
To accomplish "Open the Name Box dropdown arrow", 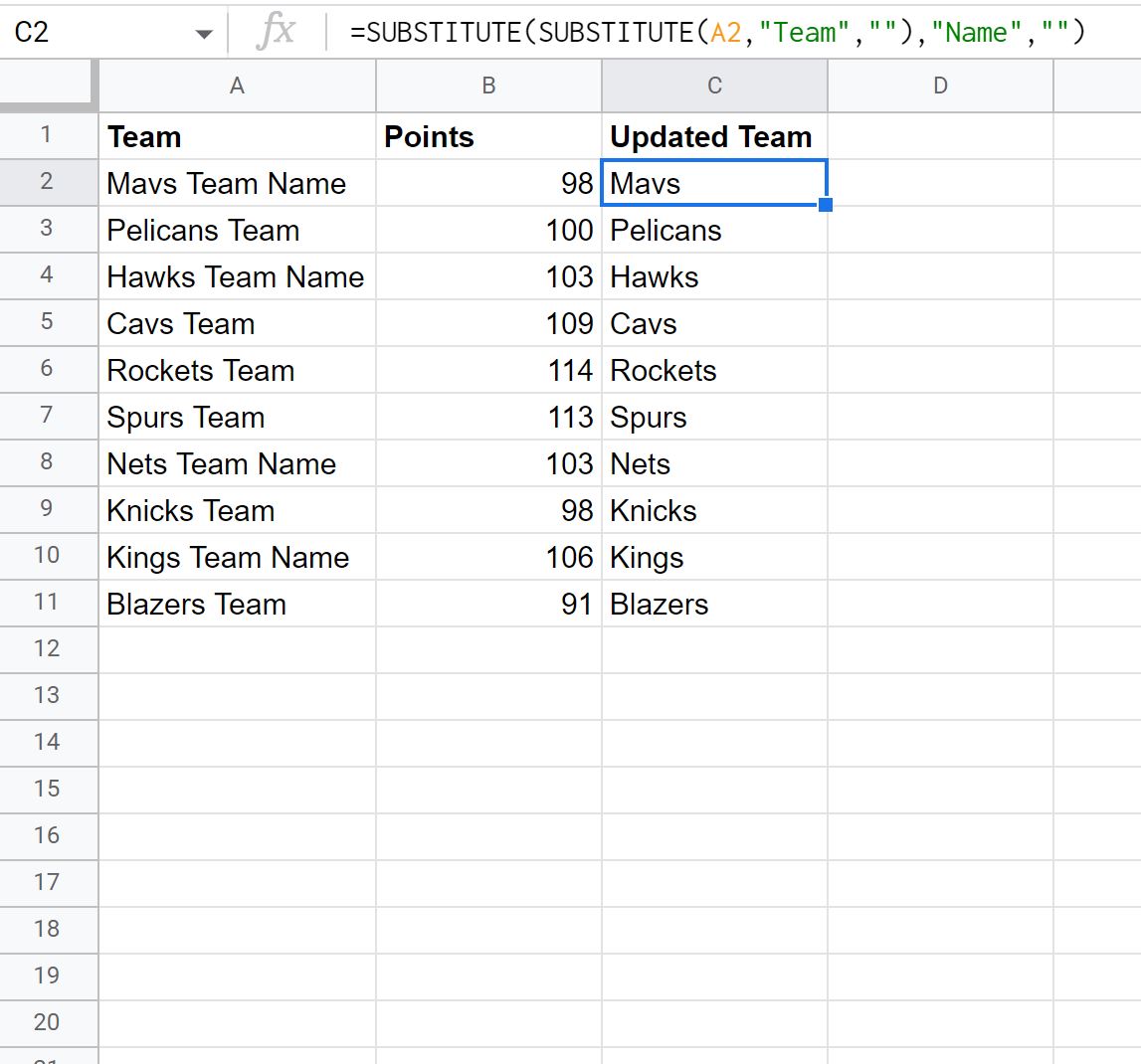I will pos(204,30).
